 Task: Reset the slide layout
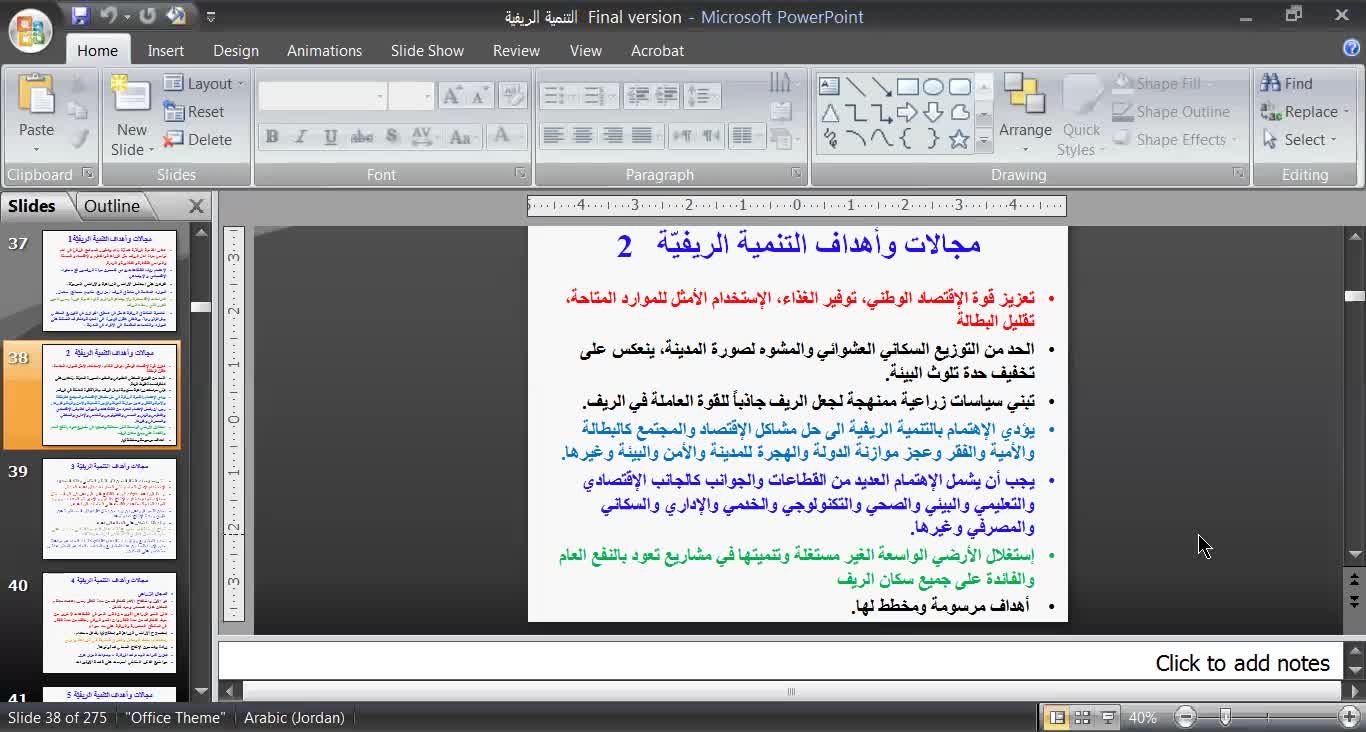[194, 112]
